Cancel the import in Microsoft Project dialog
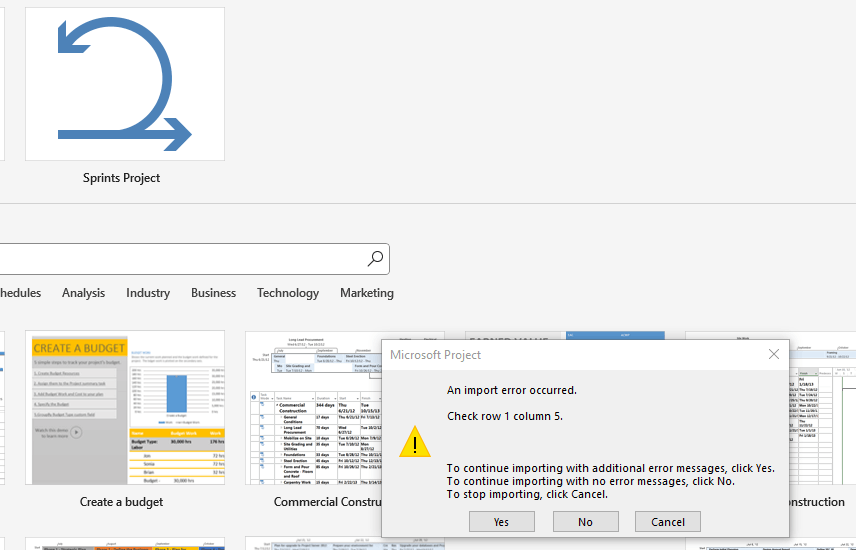 (668, 522)
